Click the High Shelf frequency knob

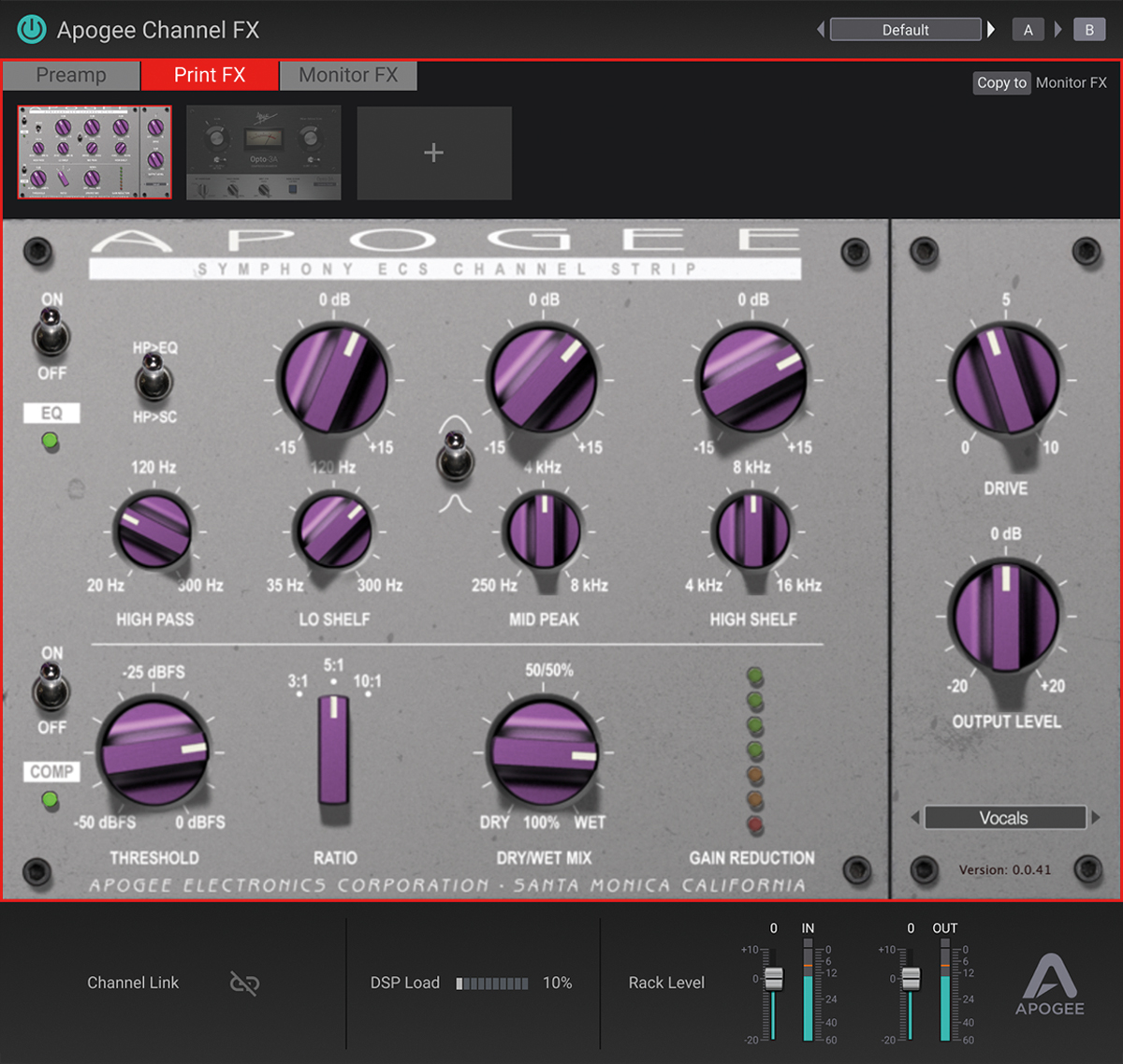[x=752, y=531]
